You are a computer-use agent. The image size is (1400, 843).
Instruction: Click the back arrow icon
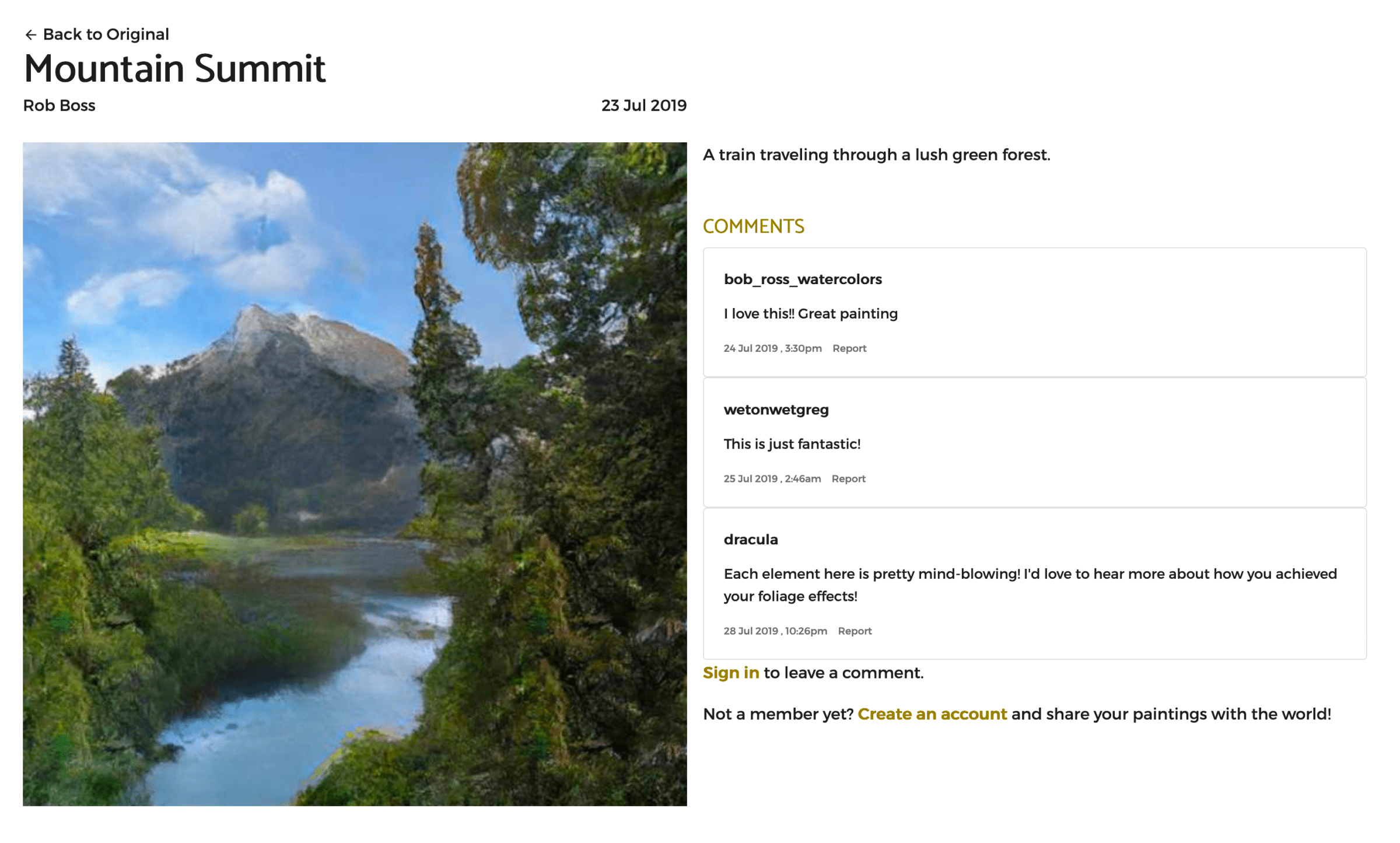[31, 35]
